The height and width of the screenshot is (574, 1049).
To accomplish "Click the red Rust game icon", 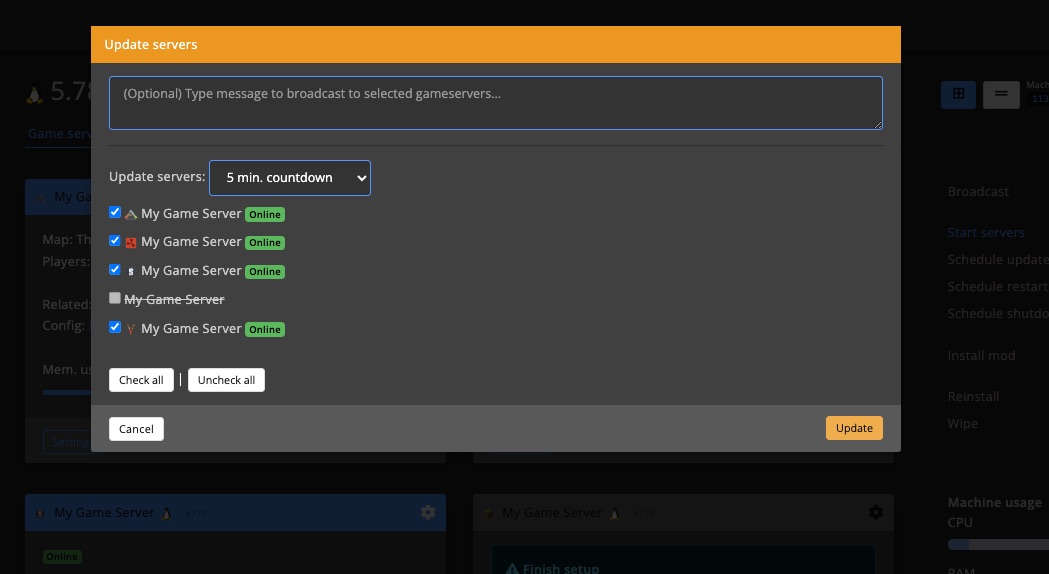I will tap(131, 243).
